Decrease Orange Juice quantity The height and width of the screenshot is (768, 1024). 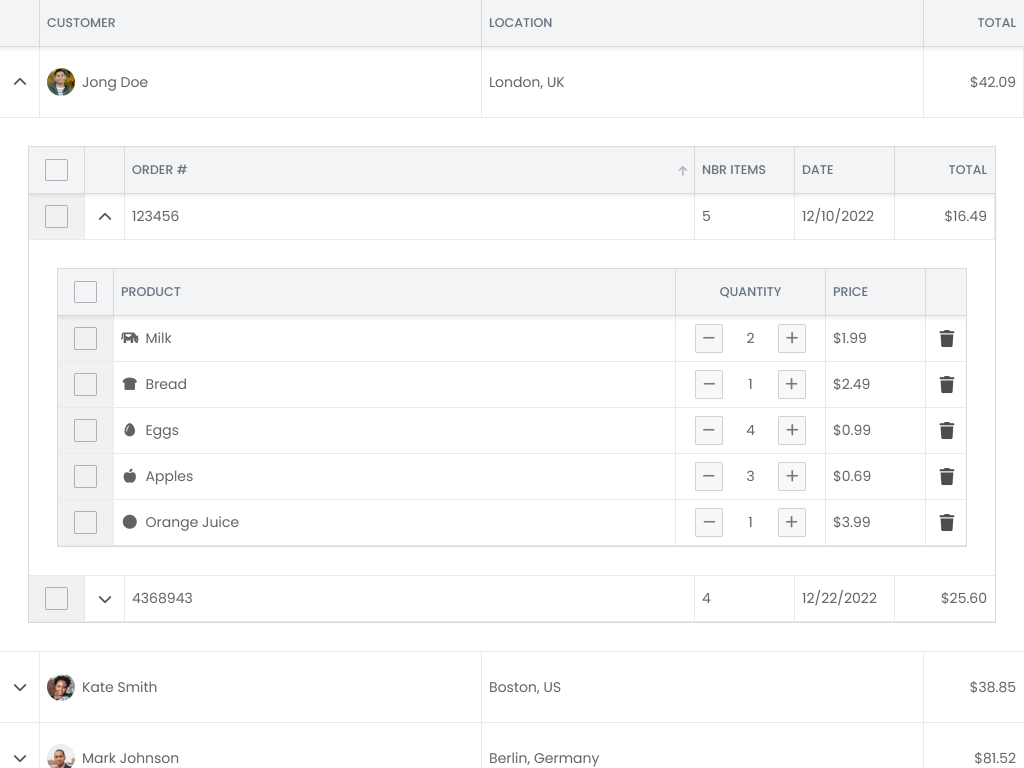[x=709, y=522]
